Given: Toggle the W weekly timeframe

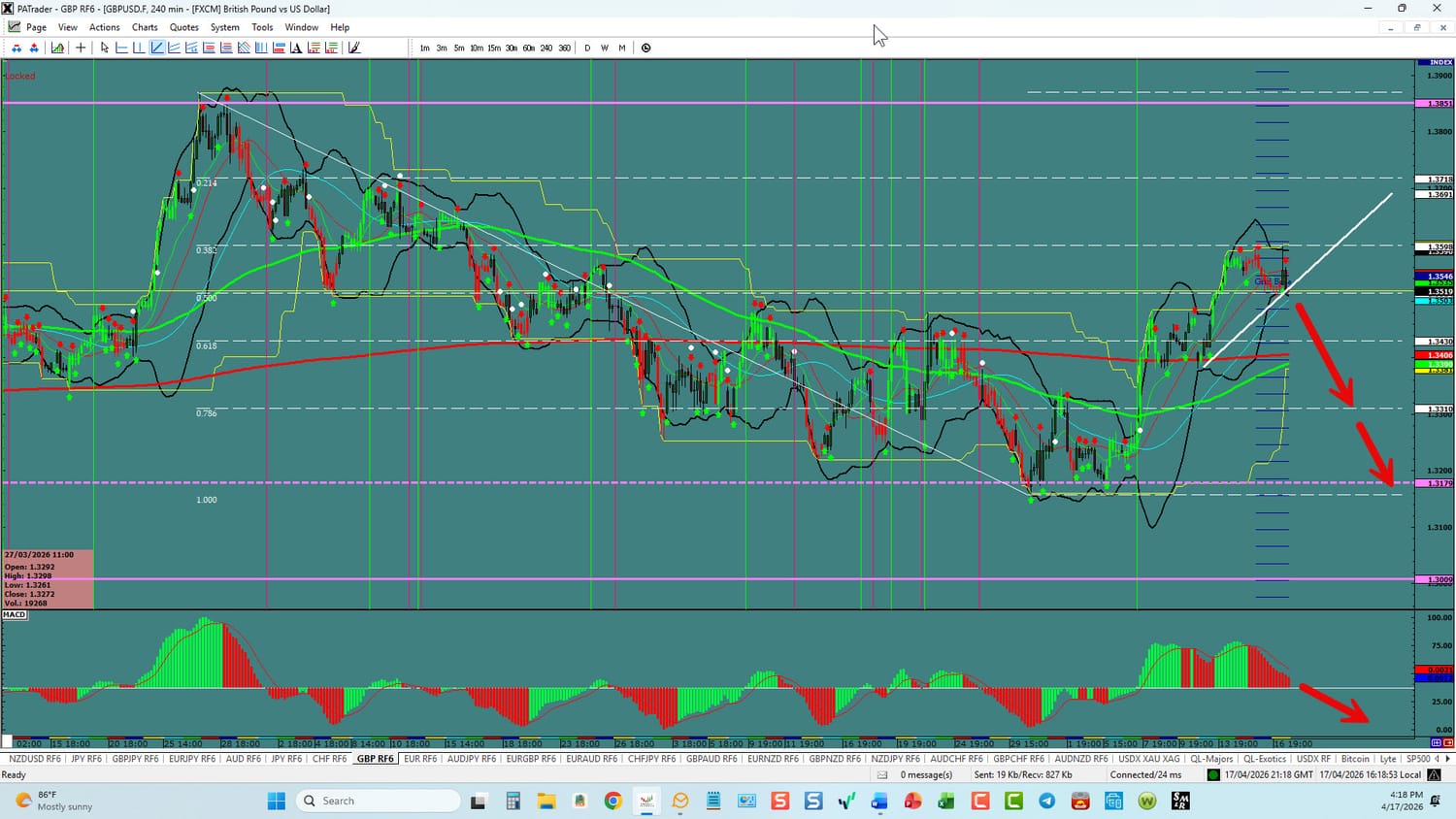Looking at the screenshot, I should point(605,48).
